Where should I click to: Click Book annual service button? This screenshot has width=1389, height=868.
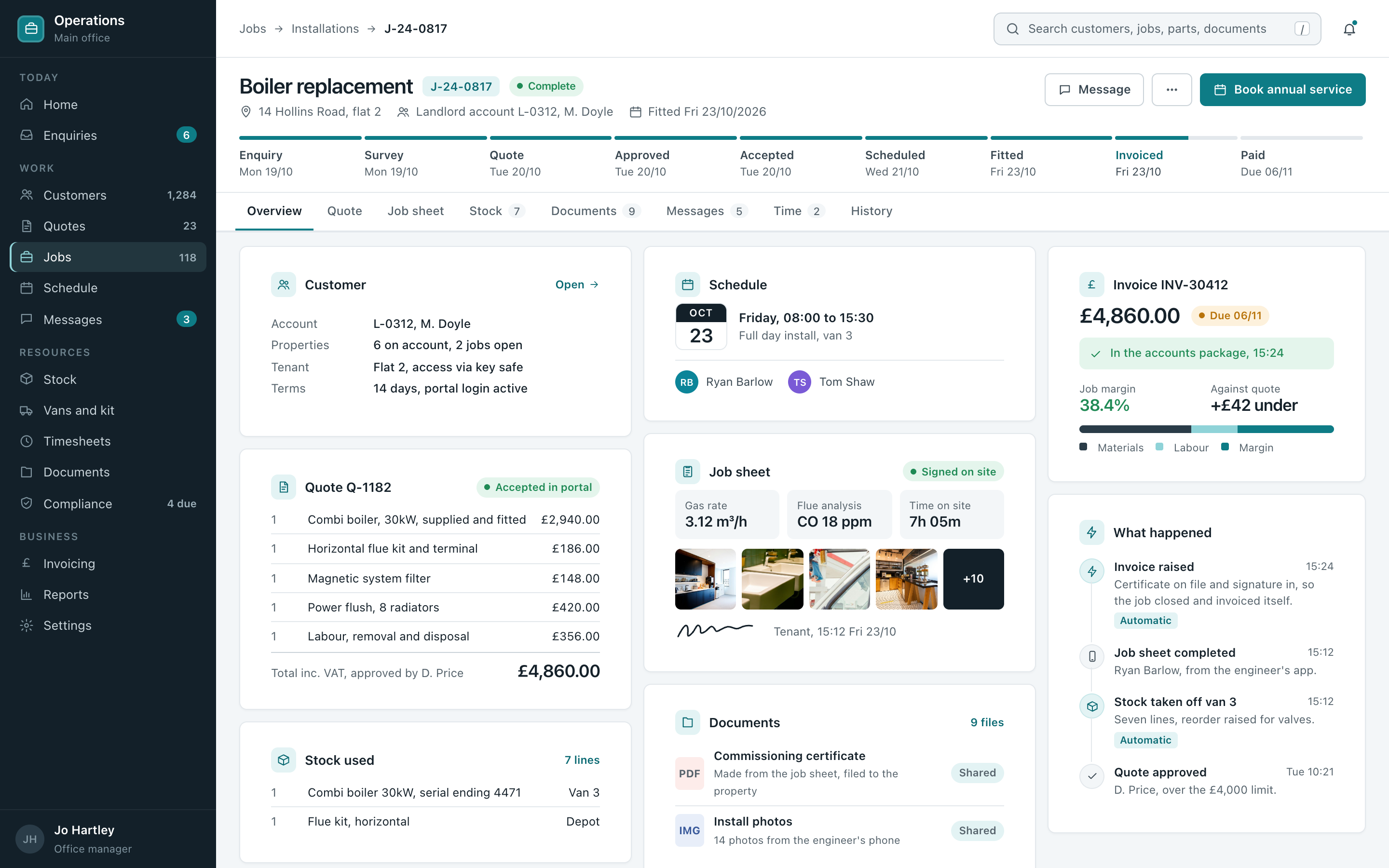click(x=1282, y=90)
